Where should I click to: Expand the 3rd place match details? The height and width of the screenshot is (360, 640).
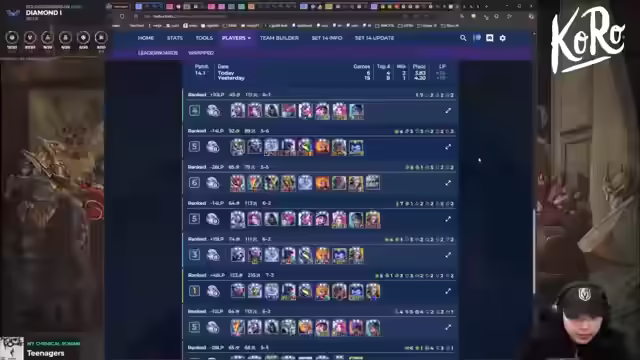tap(448, 255)
